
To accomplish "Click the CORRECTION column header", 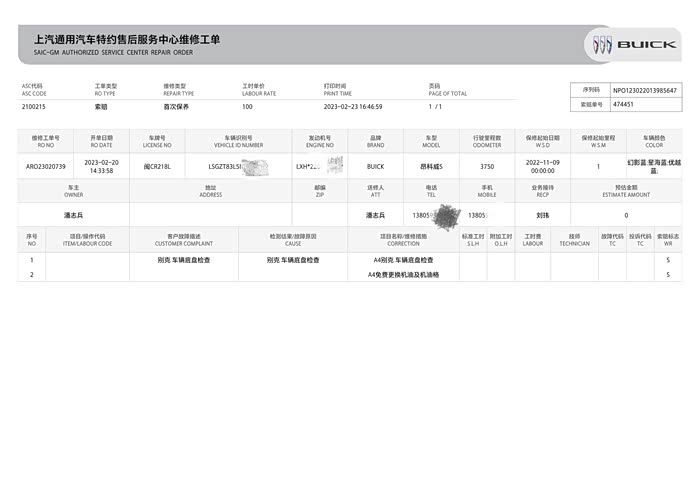I will pyautogui.click(x=404, y=240).
